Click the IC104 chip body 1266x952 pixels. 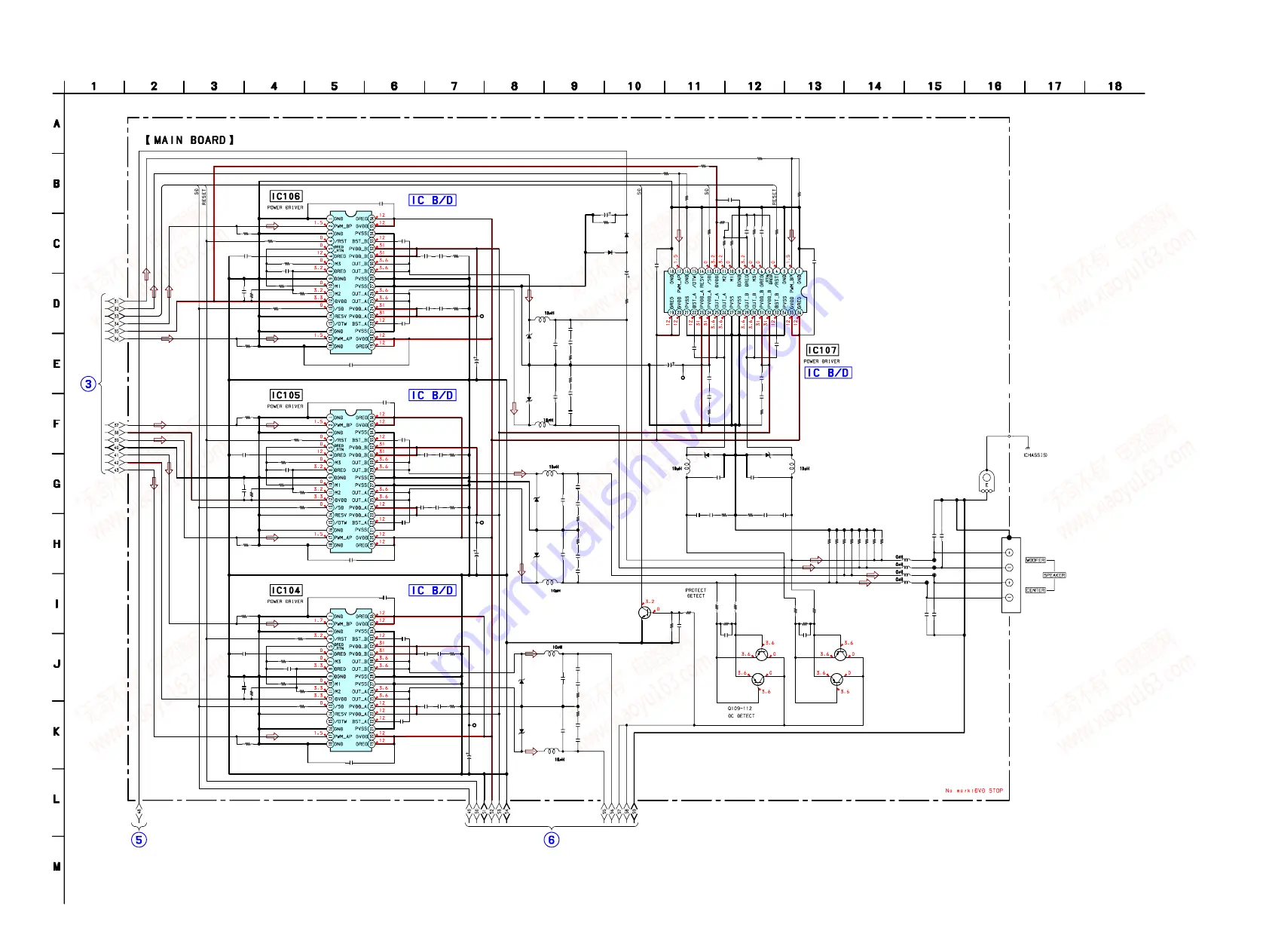(350, 681)
